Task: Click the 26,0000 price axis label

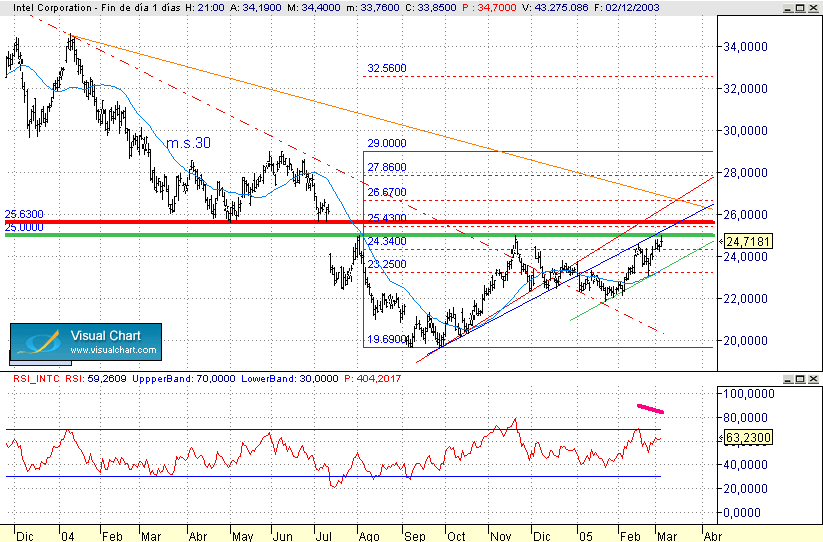Action: tap(745, 215)
